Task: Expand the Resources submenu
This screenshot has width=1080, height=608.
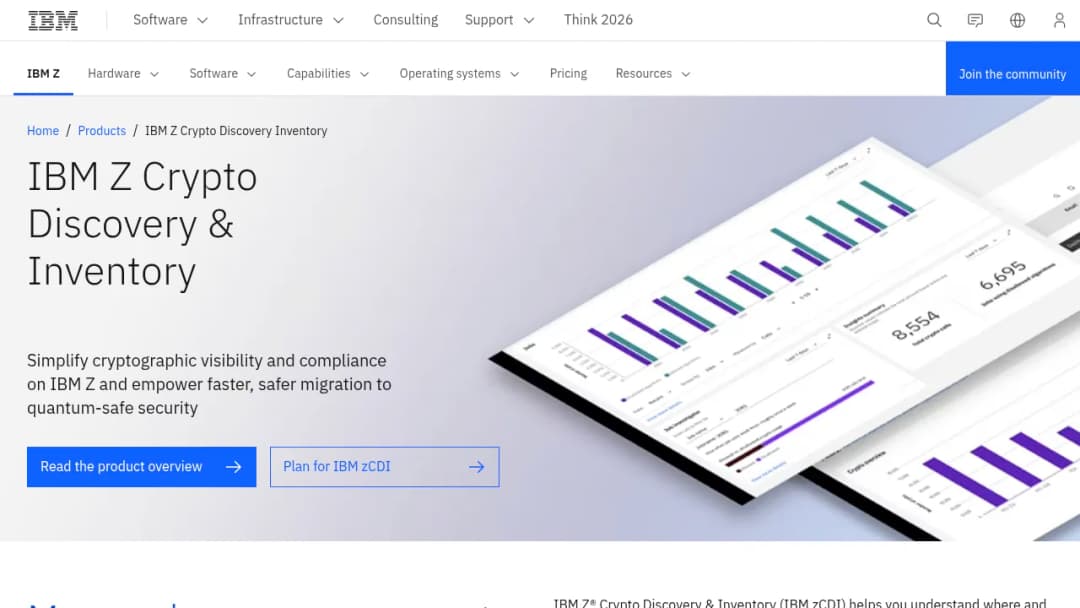Action: click(x=652, y=74)
